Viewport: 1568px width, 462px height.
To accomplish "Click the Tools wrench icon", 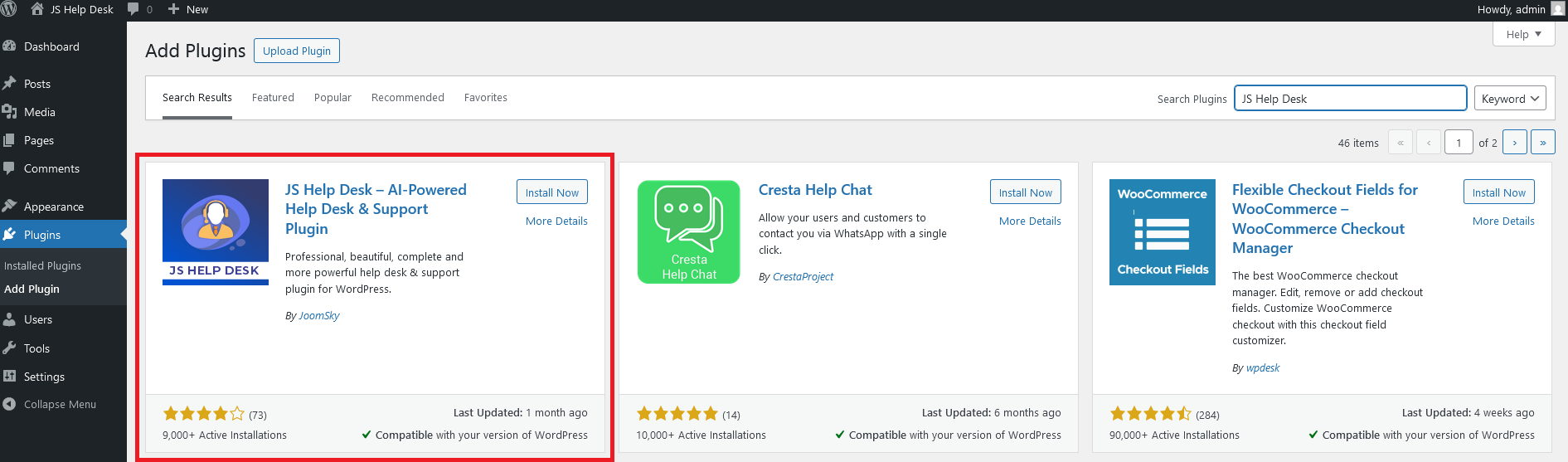I will (10, 348).
